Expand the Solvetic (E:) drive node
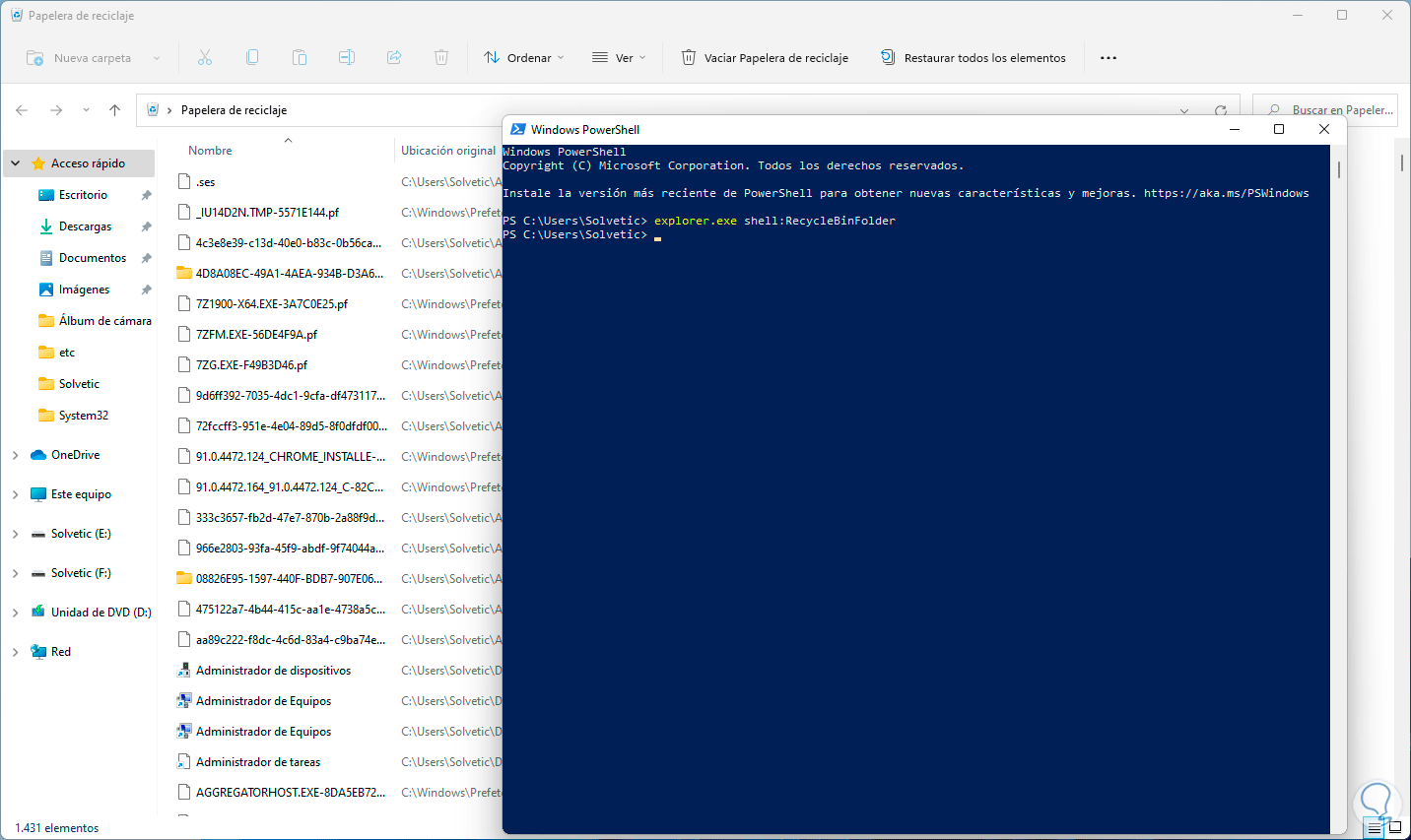The height and width of the screenshot is (840, 1411). (x=16, y=534)
